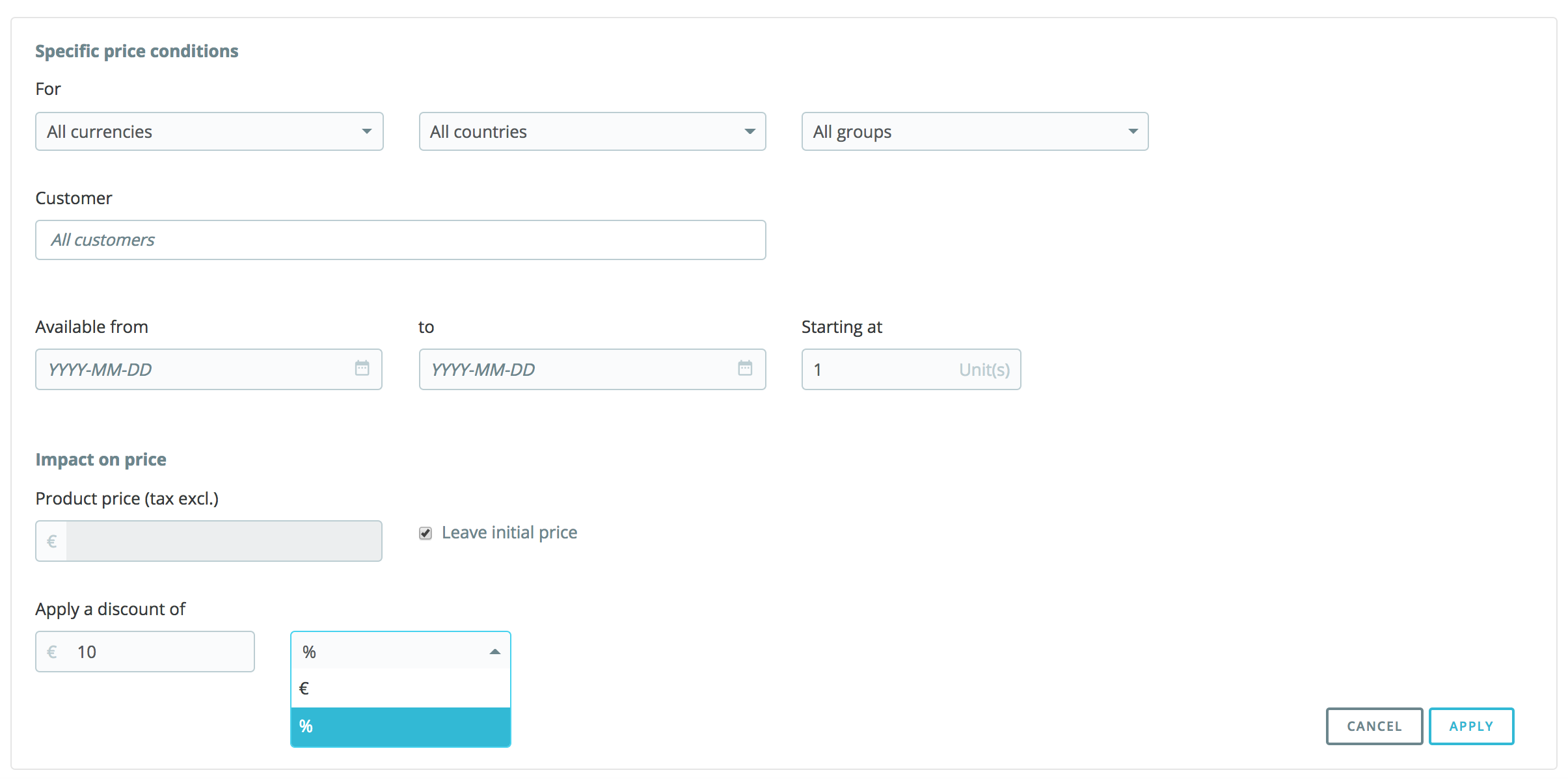Viewport: 1568px width, 779px height.
Task: Collapse the discount type arrow
Action: 494,652
